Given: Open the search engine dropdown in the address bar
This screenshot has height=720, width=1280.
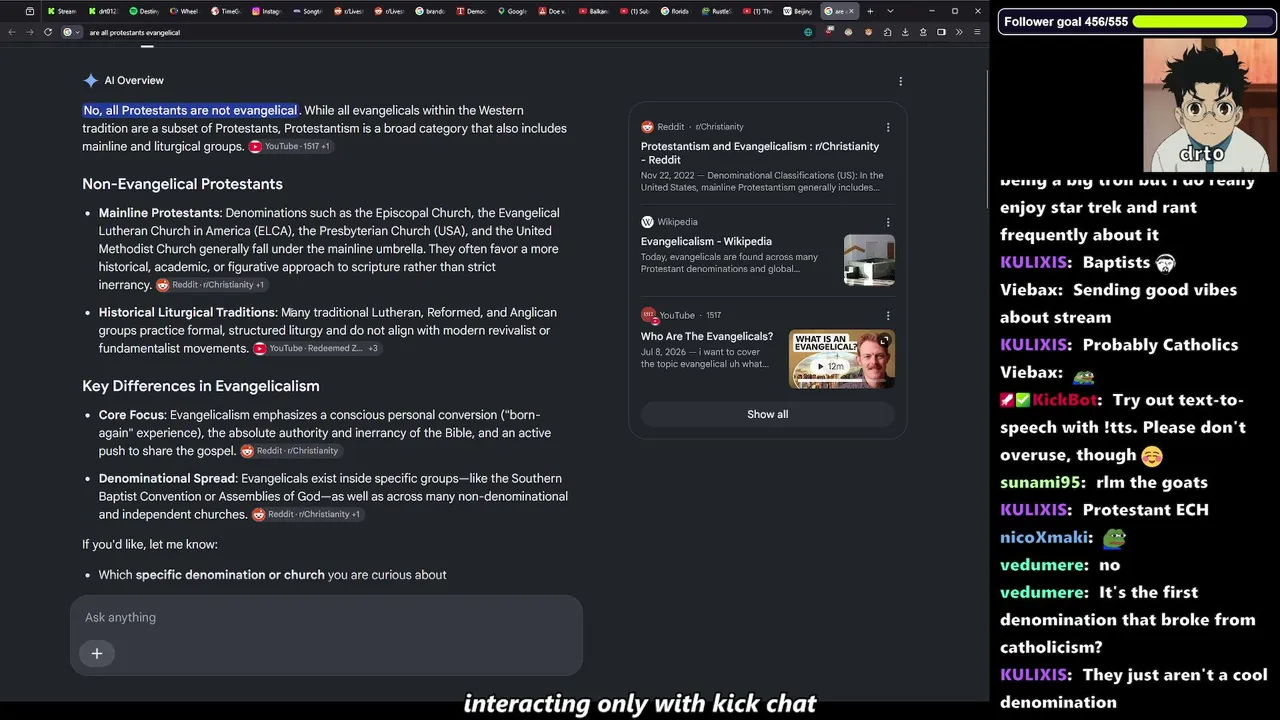Looking at the screenshot, I should coord(71,32).
